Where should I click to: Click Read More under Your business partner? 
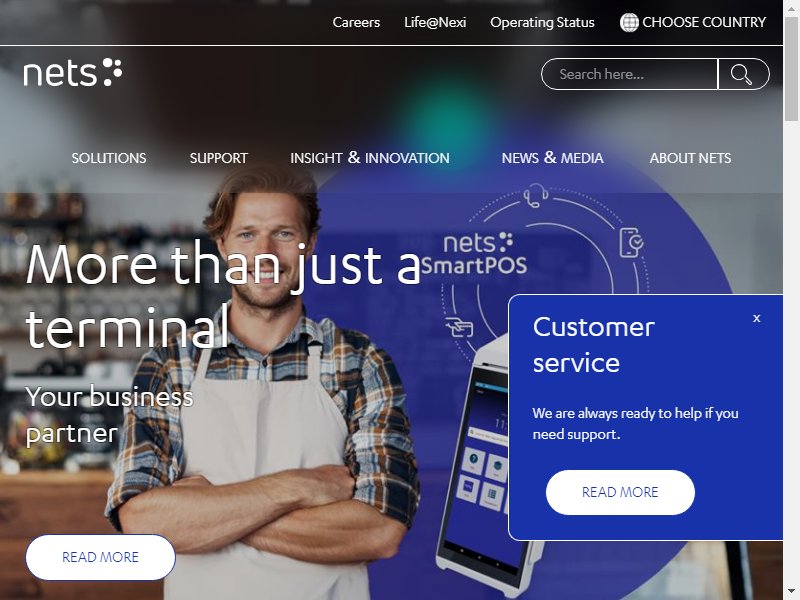[x=101, y=557]
